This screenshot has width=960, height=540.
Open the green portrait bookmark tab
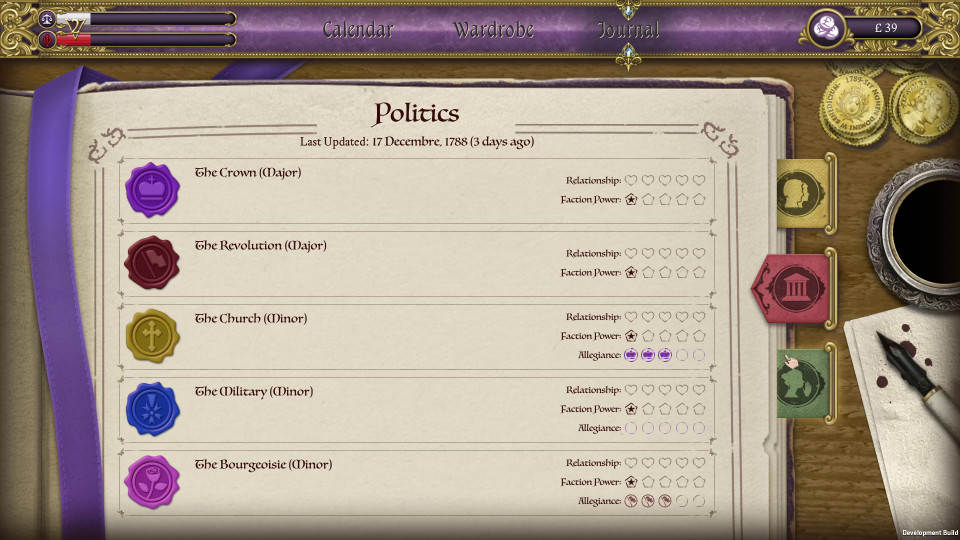(x=803, y=382)
